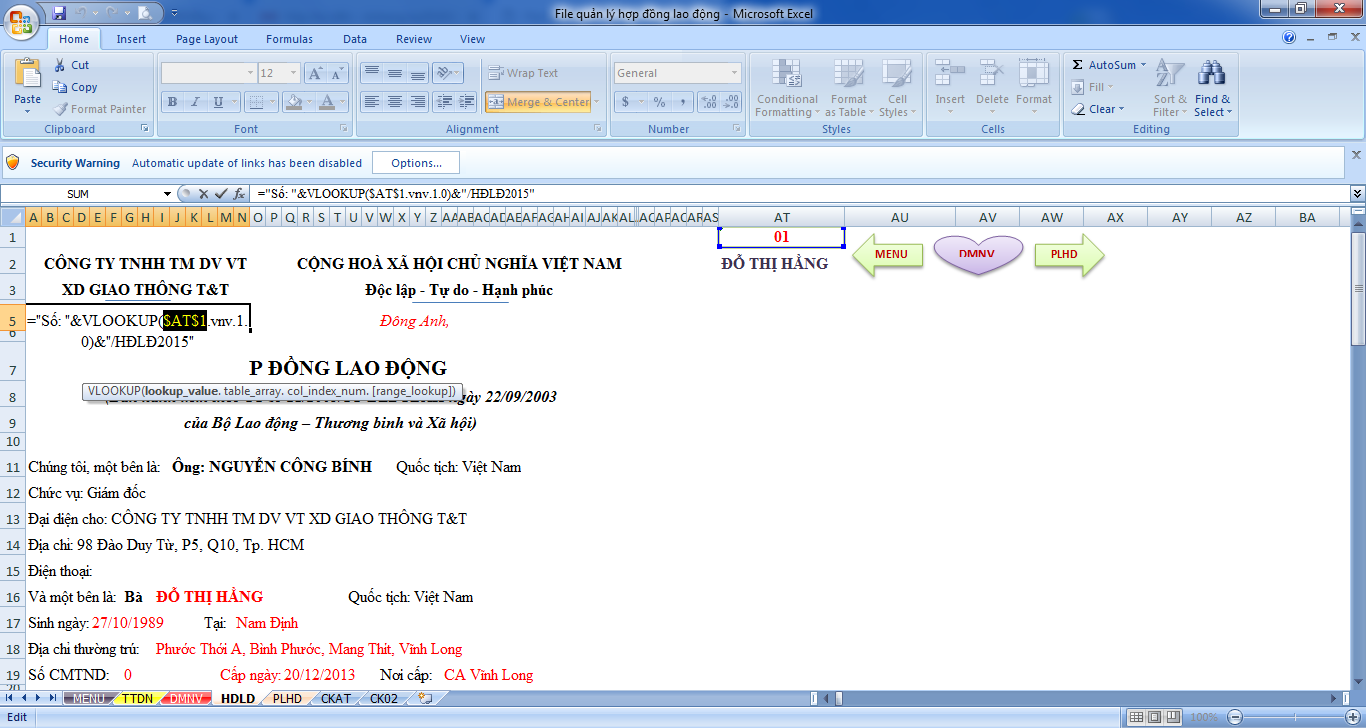The width and height of the screenshot is (1366, 728).
Task: Click the security warning Options button
Action: coord(416,163)
